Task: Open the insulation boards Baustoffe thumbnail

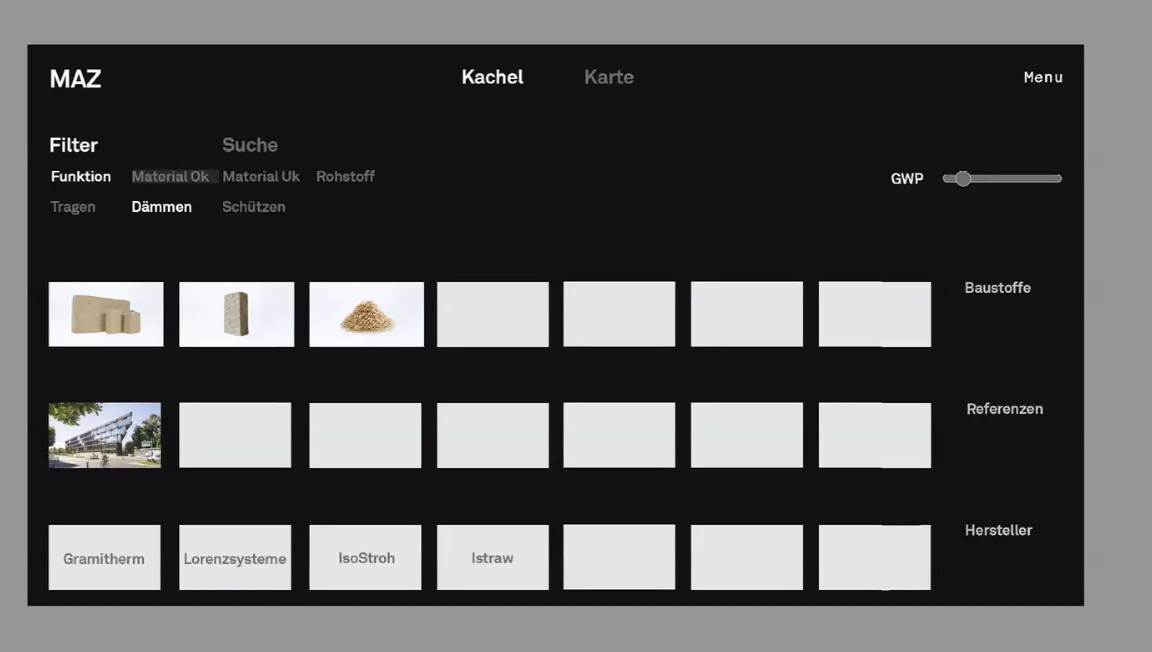Action: pos(106,314)
